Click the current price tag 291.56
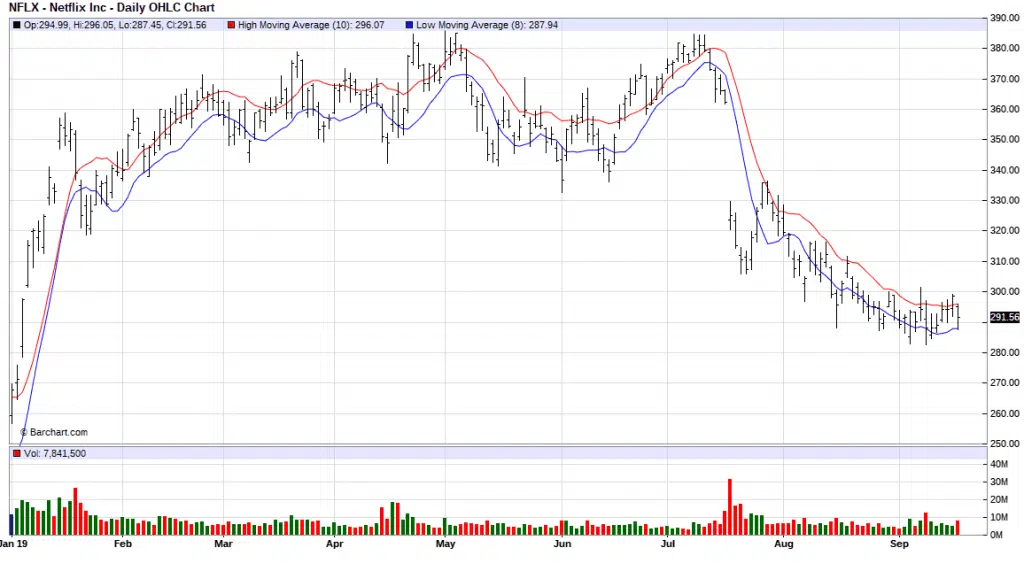Viewport: 1024px width, 571px height. (1003, 317)
